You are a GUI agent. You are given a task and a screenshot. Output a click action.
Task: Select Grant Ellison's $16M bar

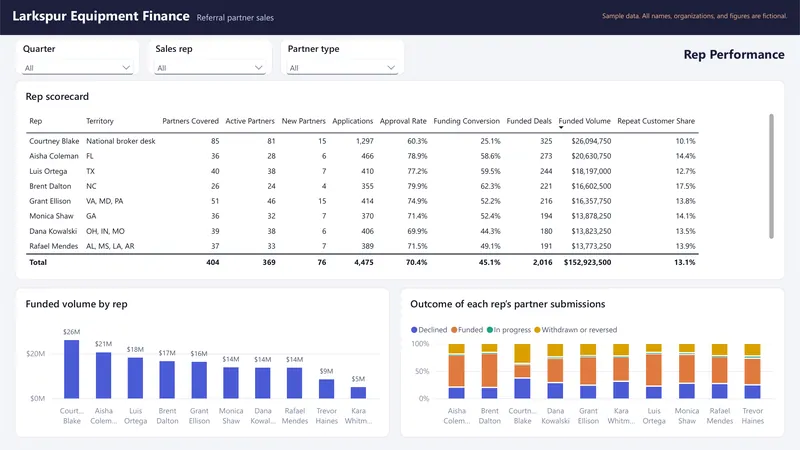[199, 380]
